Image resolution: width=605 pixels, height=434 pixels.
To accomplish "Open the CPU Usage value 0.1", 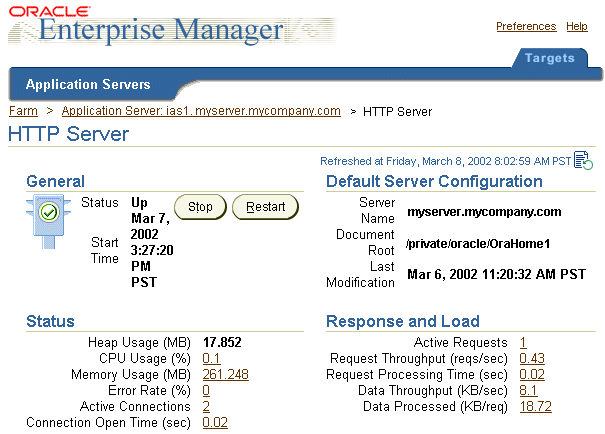I will (211, 358).
